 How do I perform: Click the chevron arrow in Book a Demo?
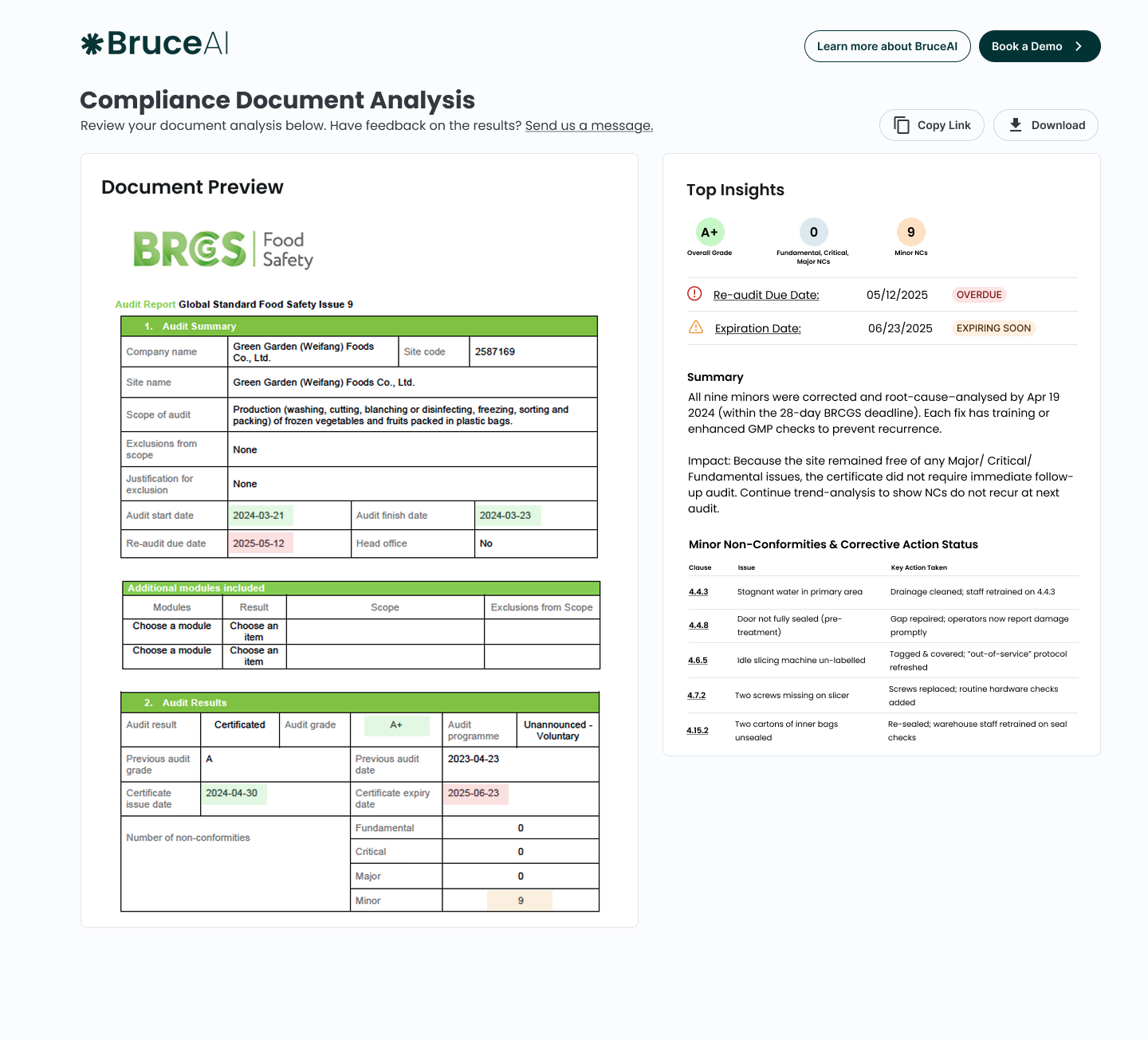[1079, 46]
